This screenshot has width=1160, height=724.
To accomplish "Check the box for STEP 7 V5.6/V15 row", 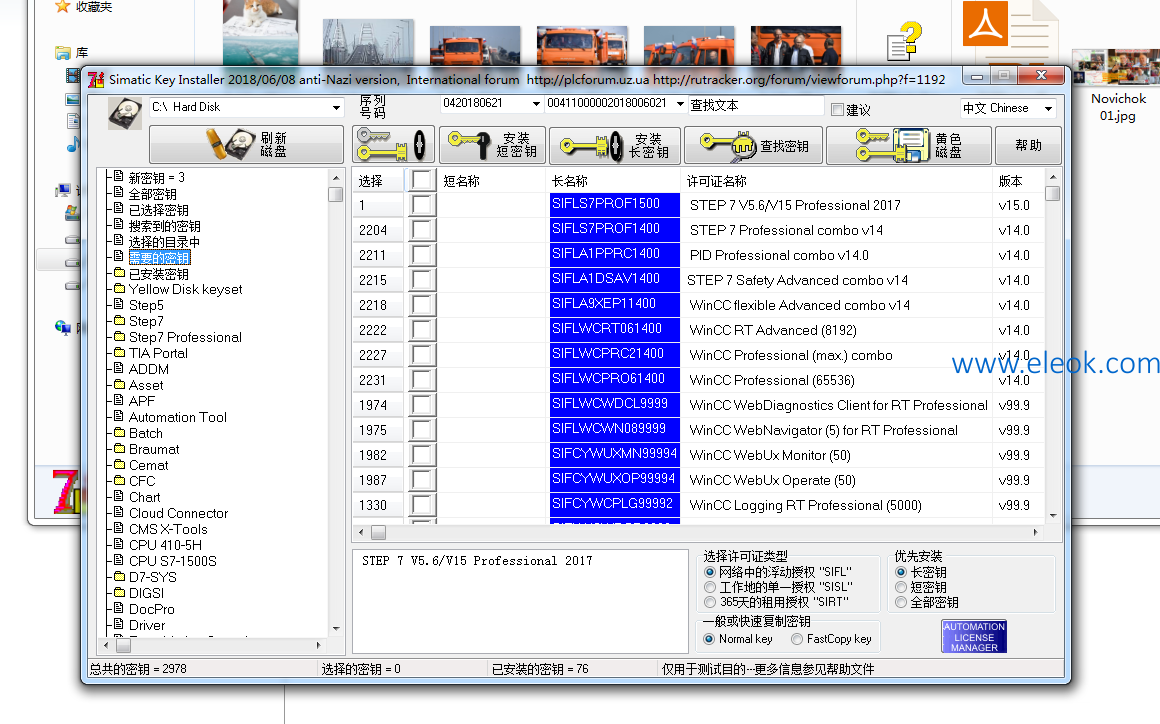I will click(x=422, y=205).
